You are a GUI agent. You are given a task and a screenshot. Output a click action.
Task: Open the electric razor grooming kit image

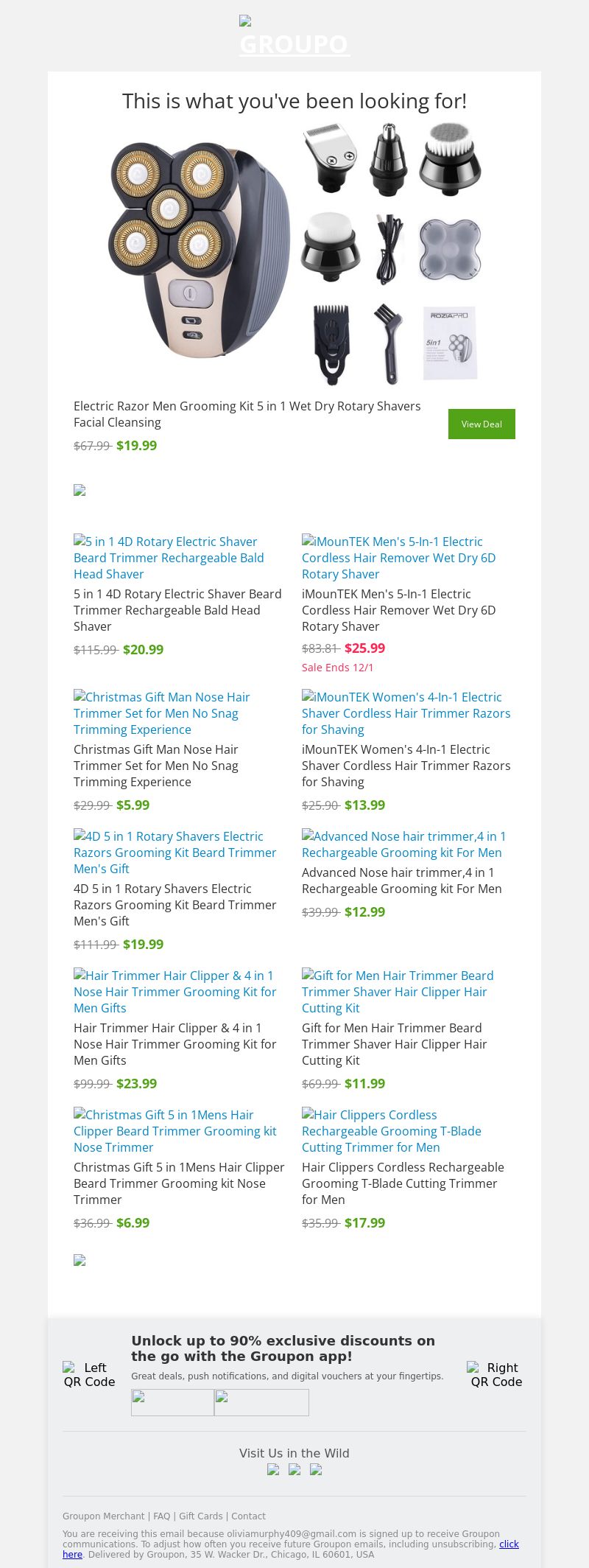click(x=294, y=254)
